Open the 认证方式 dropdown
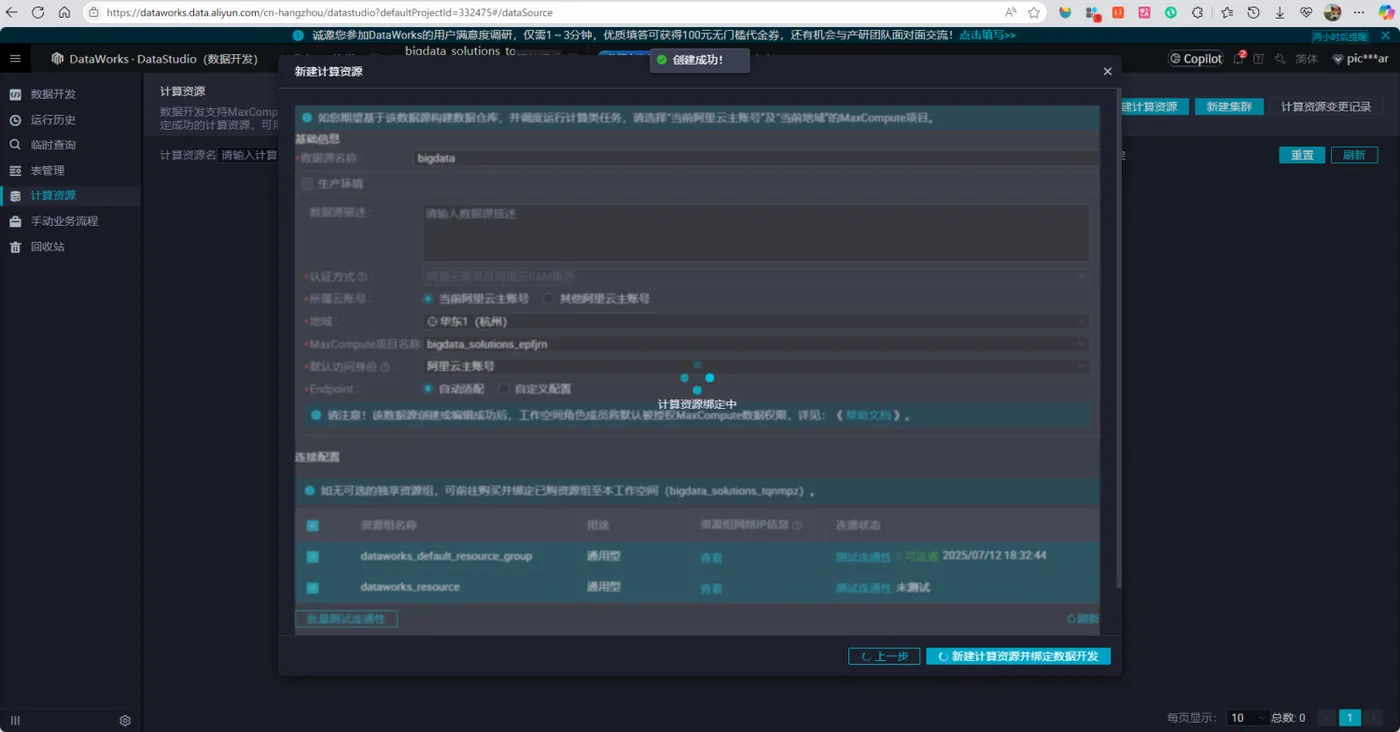The image size is (1400, 732). [x=756, y=276]
